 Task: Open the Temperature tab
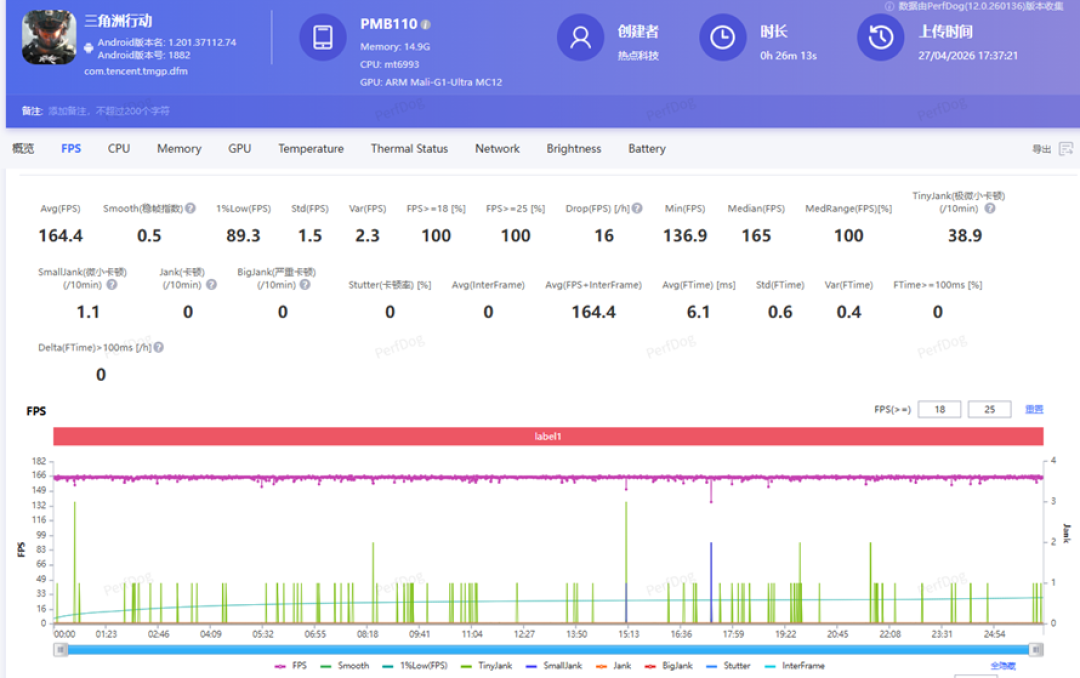coord(311,149)
